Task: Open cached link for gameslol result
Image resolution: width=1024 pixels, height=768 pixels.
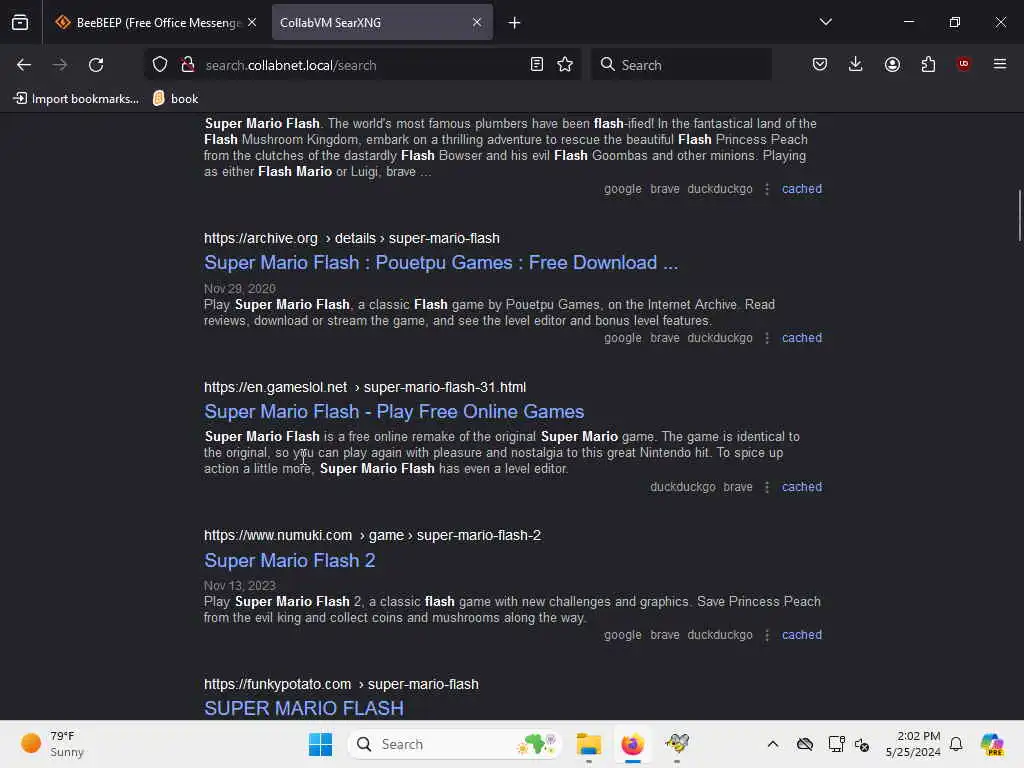Action: tap(802, 487)
